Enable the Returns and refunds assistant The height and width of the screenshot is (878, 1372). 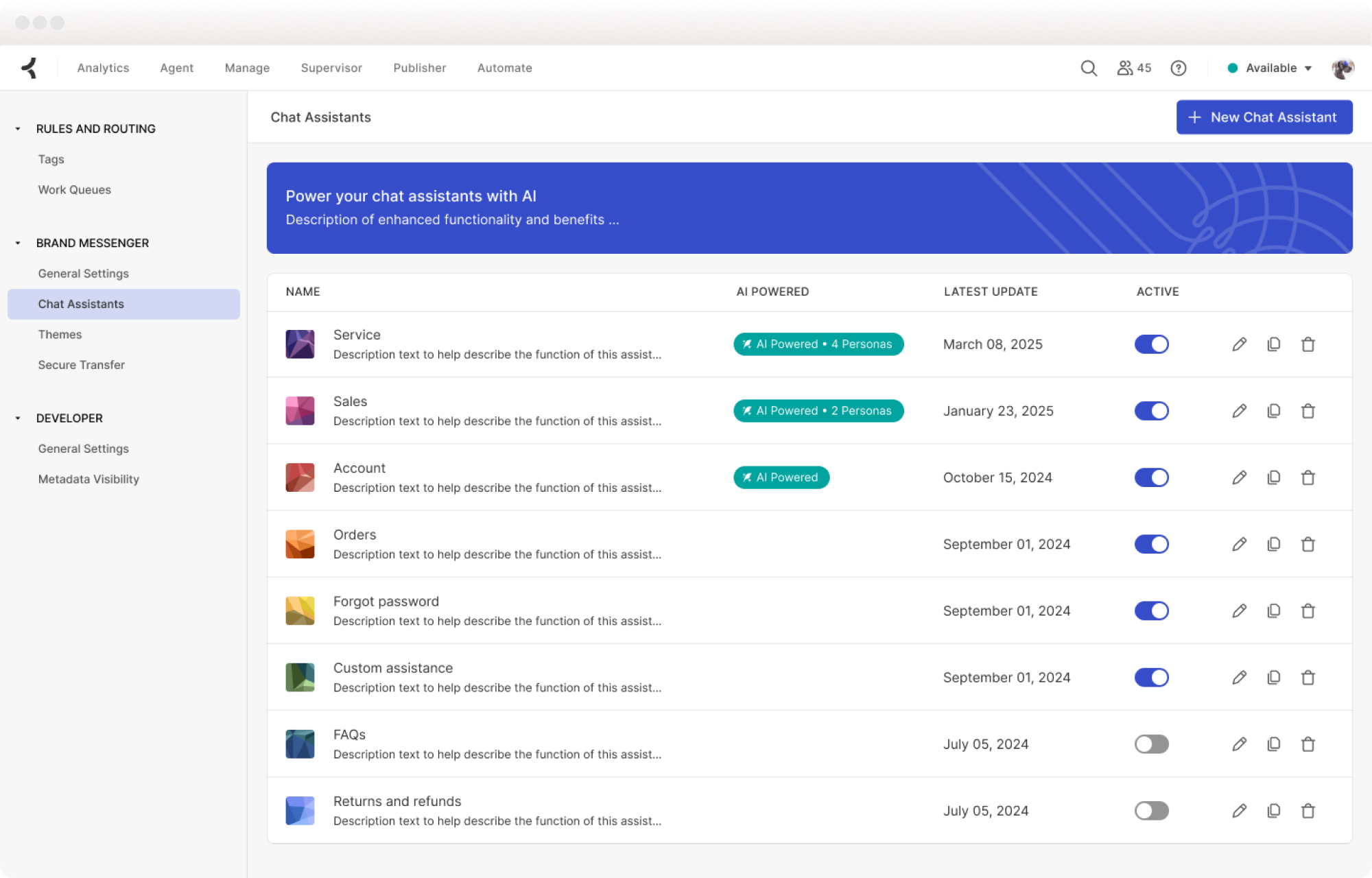tap(1152, 811)
